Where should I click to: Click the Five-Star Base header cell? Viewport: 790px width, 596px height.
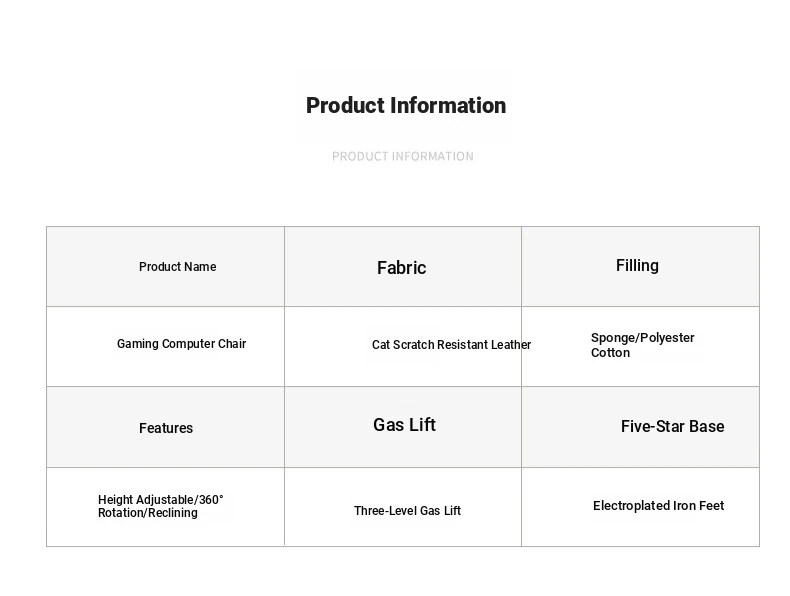click(640, 427)
